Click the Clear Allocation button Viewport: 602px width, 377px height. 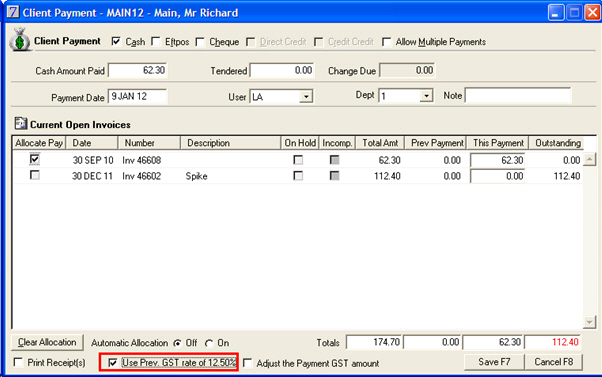(x=47, y=342)
